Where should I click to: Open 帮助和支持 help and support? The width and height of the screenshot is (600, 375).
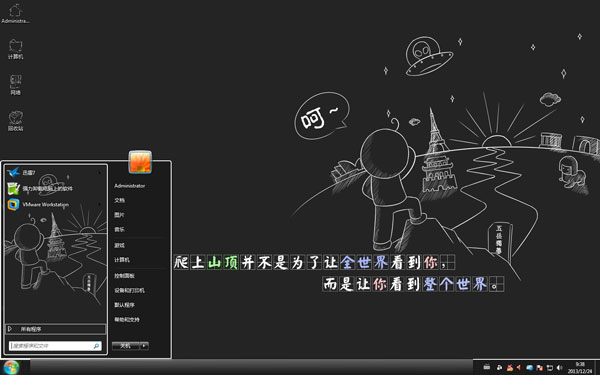127,320
